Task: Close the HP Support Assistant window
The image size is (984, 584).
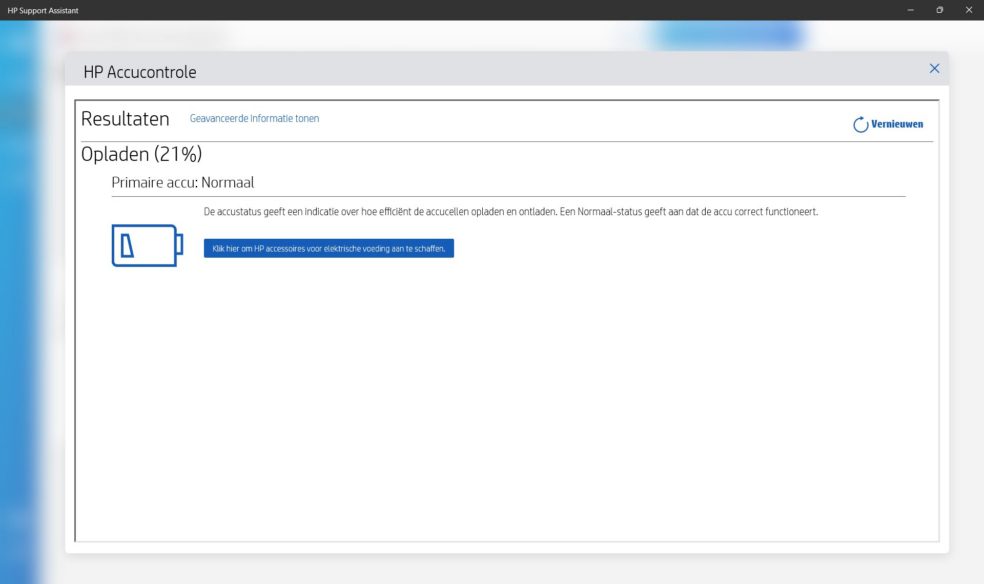Action: click(x=968, y=10)
